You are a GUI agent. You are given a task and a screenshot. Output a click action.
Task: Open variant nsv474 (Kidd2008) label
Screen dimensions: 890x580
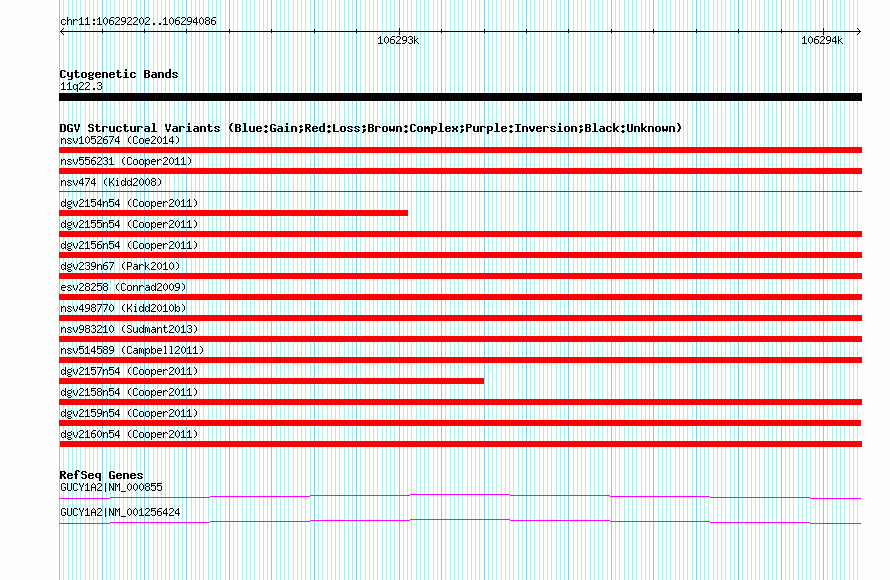point(111,182)
